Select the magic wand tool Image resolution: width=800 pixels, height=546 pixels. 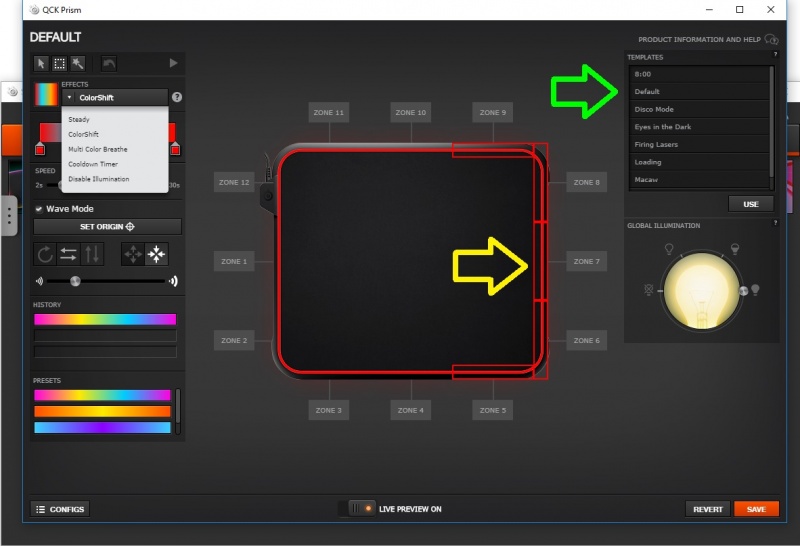click(x=78, y=63)
